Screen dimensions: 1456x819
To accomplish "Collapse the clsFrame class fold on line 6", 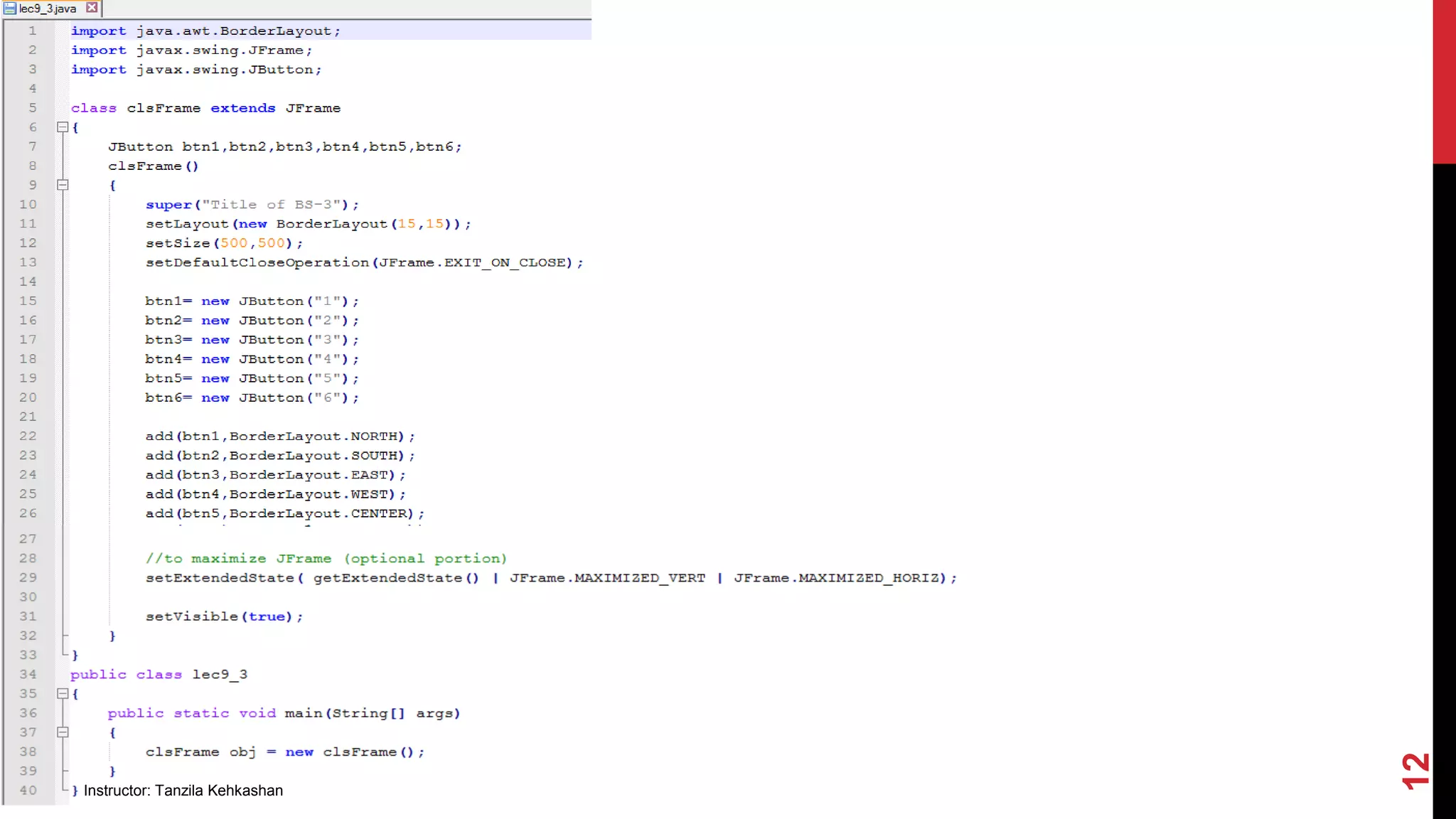I will pos(63,127).
